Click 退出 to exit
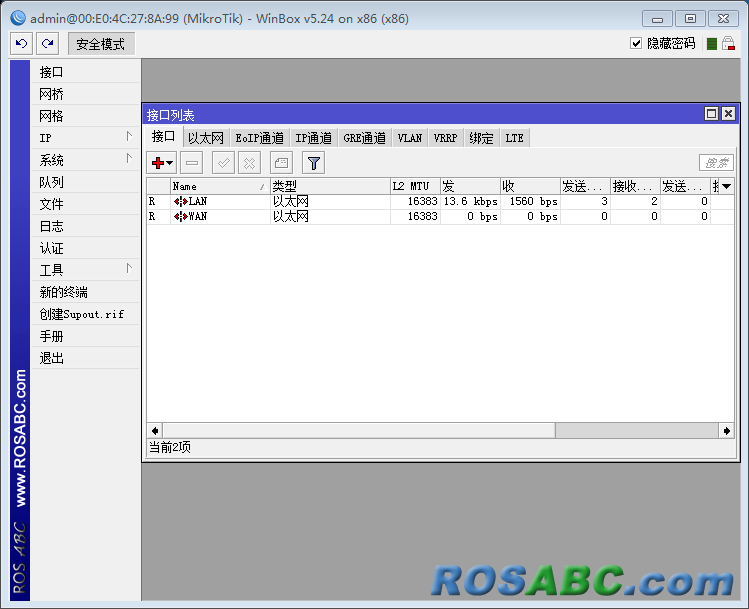 tap(86, 358)
